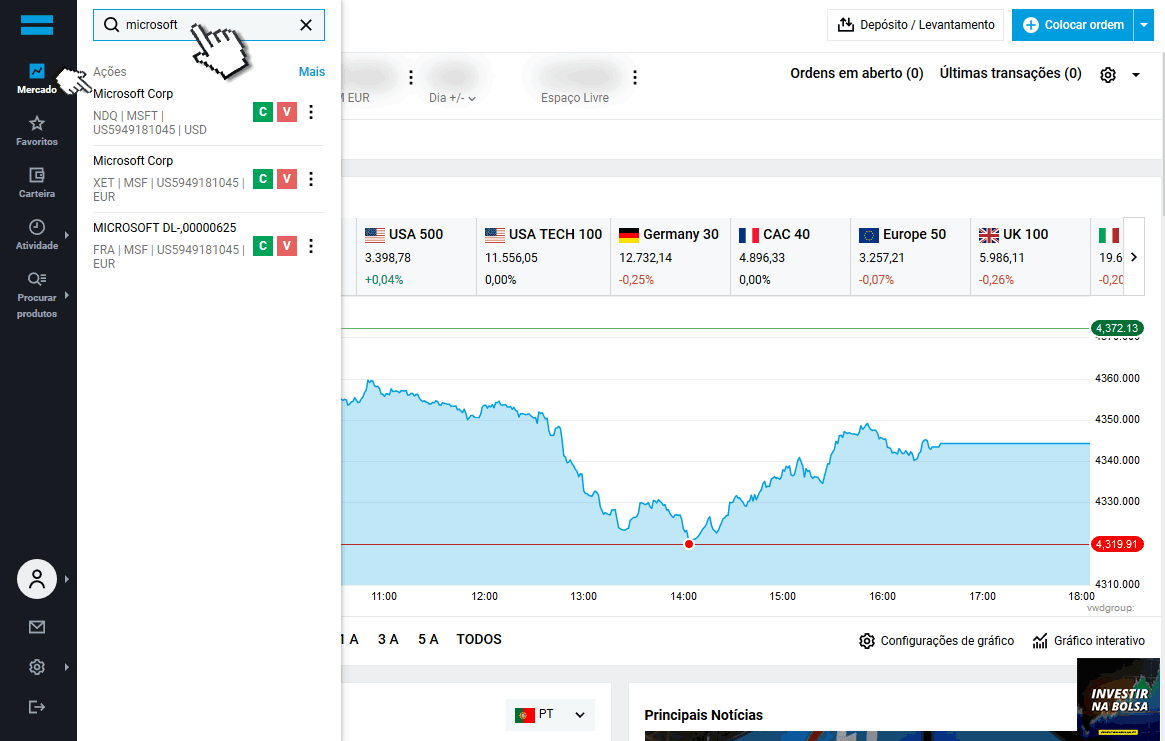Open Carteira wallet in sidebar
This screenshot has width=1165, height=741.
click(36, 183)
